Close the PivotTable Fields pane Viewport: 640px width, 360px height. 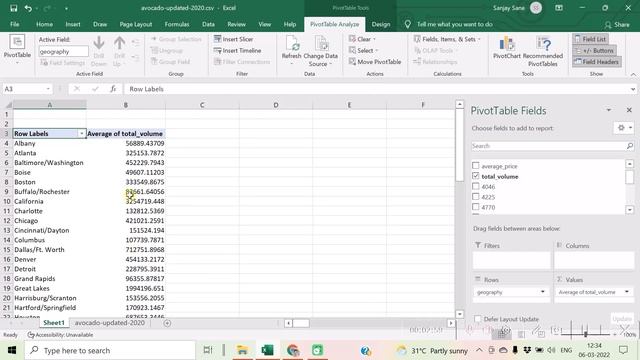pyautogui.click(x=629, y=110)
